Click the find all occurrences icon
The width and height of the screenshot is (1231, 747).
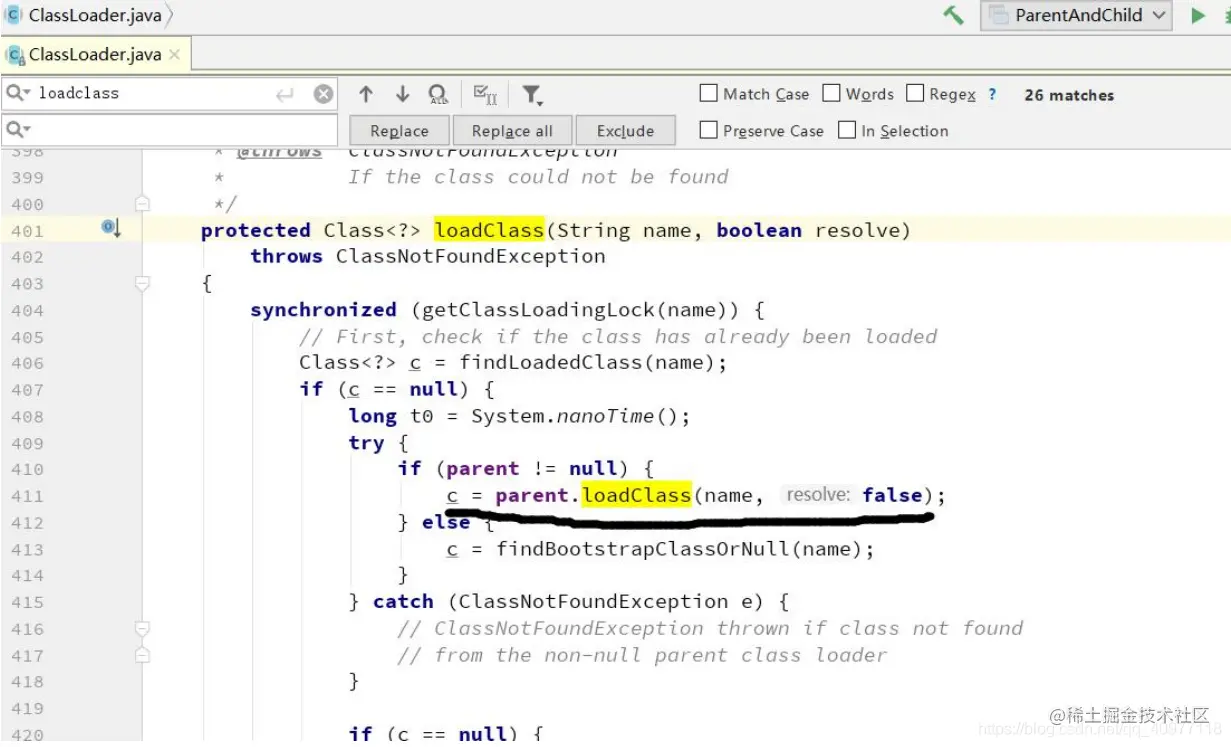[x=438, y=94]
